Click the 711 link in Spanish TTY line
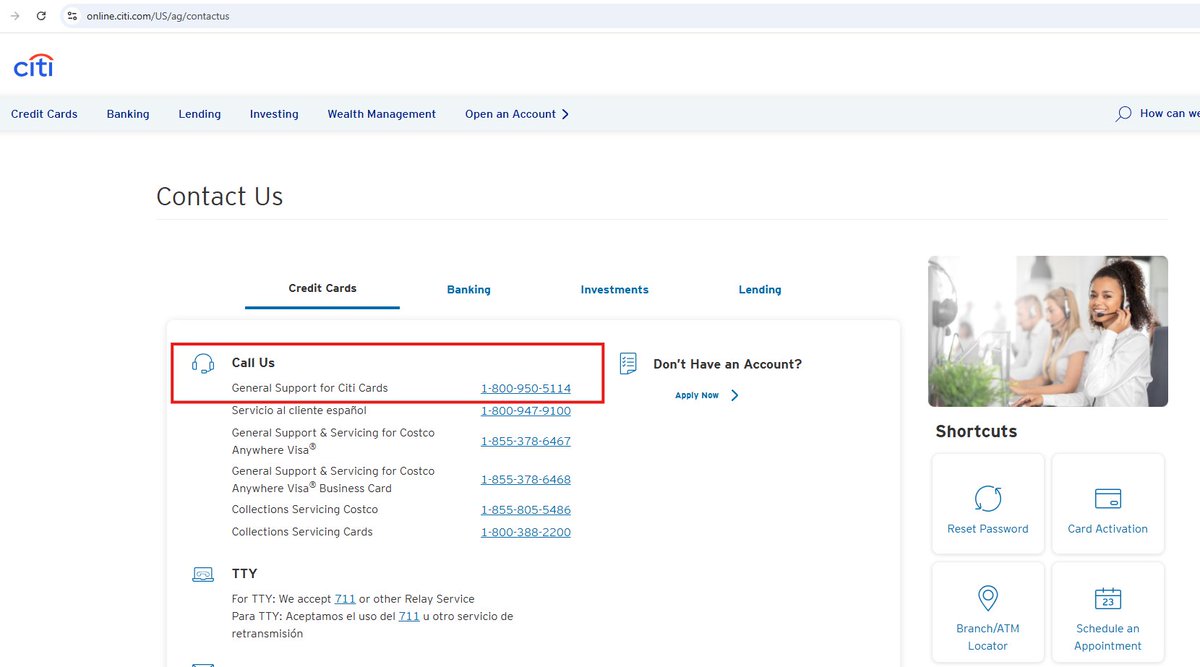Screen dimensions: 1200x667 click(409, 616)
